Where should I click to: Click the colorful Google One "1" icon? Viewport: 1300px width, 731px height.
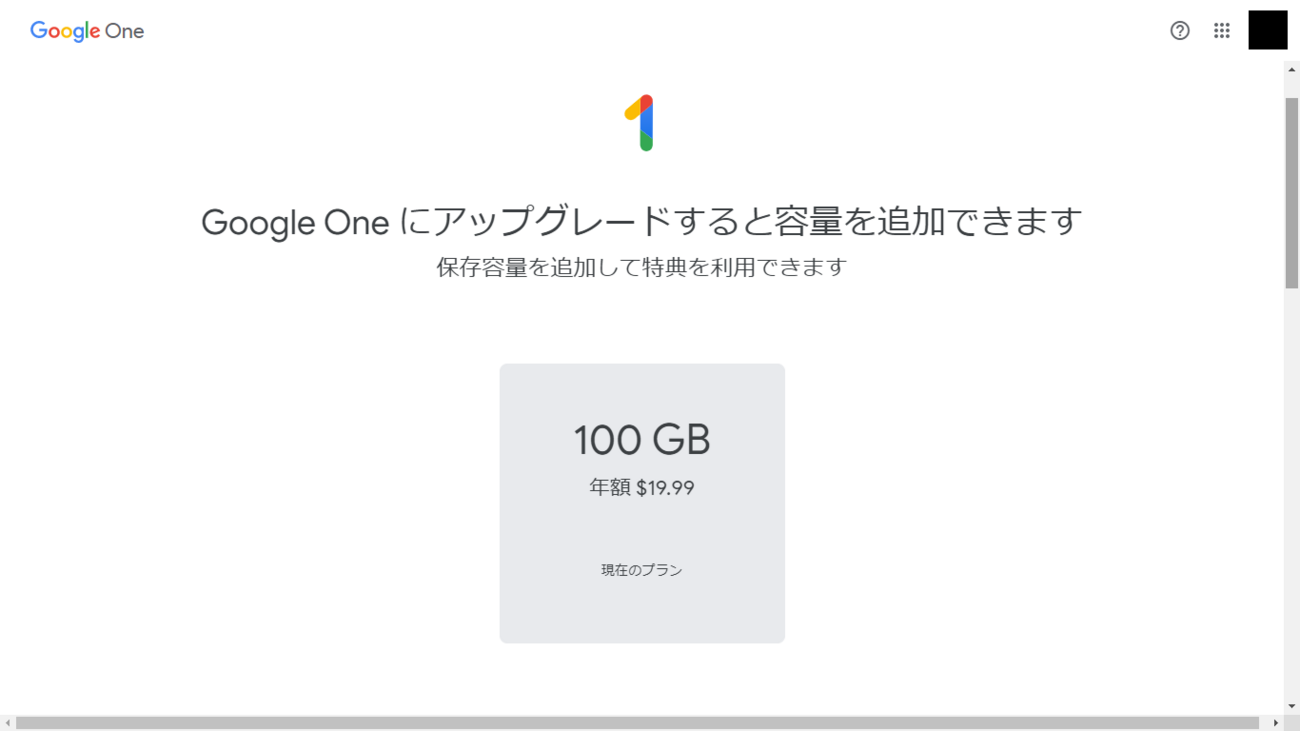tap(641, 123)
